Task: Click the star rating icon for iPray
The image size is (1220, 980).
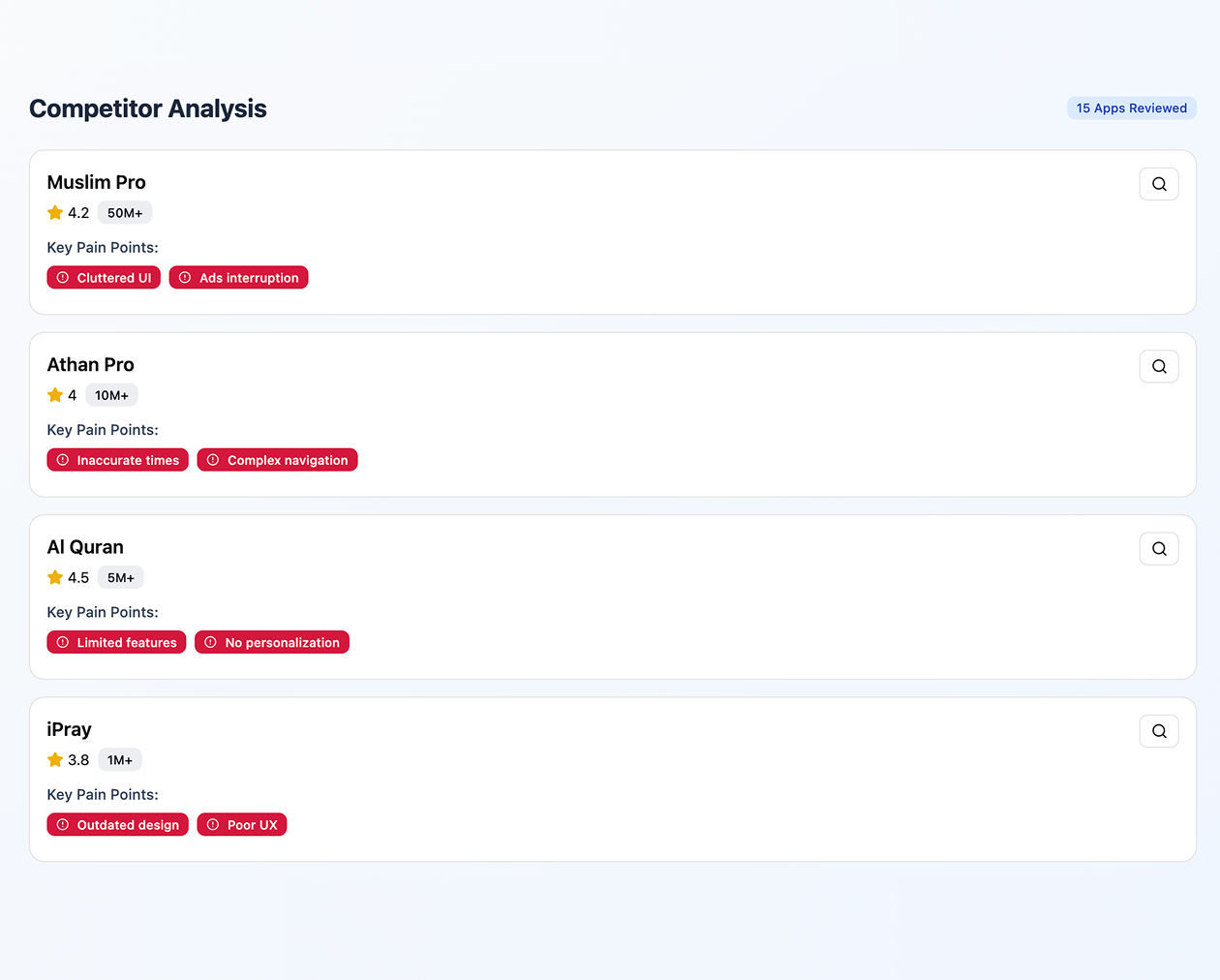Action: [x=55, y=760]
